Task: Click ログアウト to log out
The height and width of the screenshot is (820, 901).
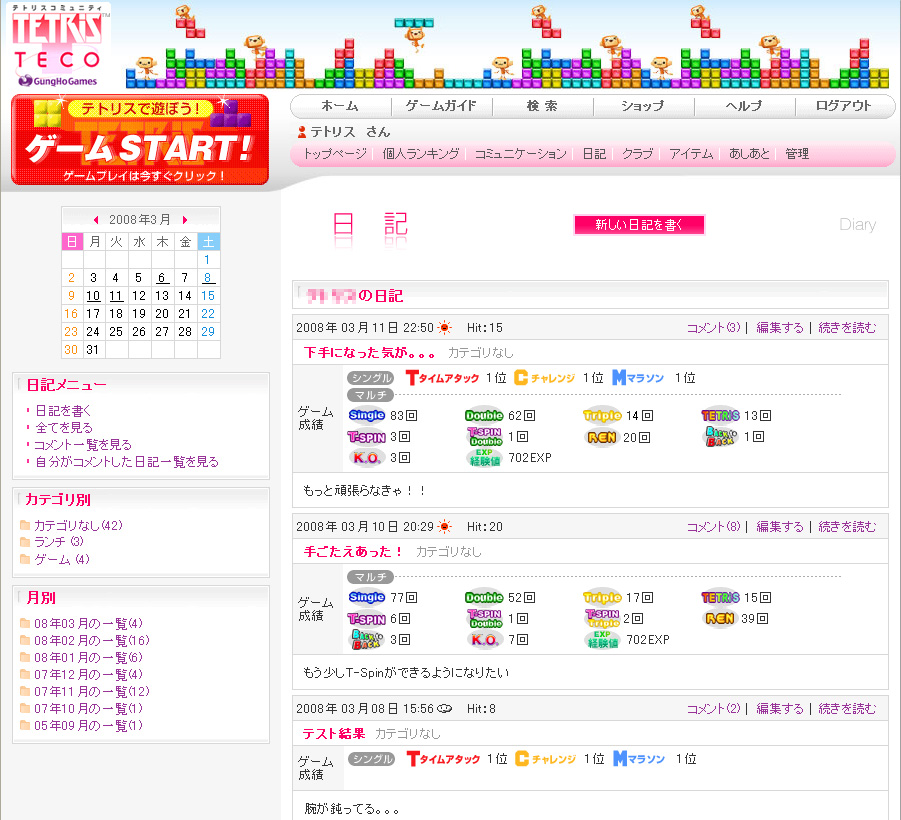Action: coord(844,106)
